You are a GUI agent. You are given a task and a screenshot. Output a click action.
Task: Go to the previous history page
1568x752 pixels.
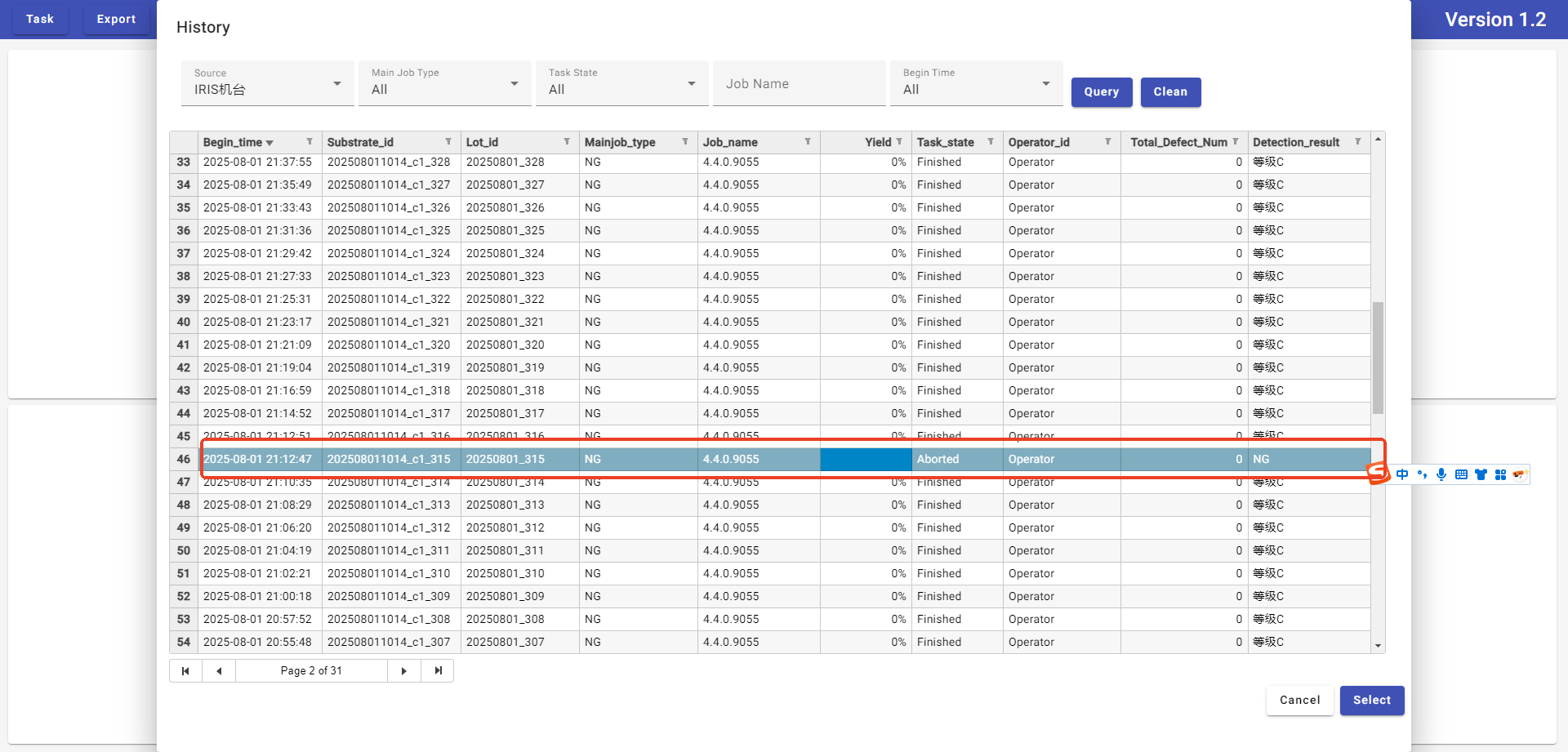(x=219, y=671)
